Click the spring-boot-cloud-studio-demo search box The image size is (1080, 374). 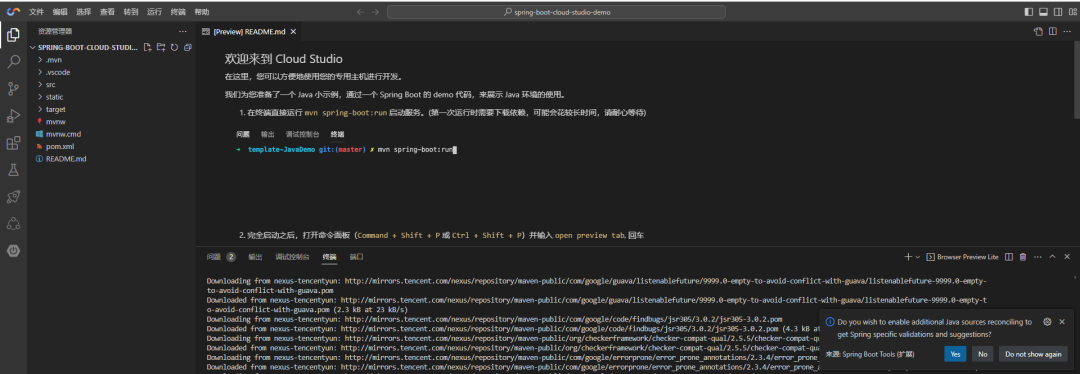[x=556, y=12]
